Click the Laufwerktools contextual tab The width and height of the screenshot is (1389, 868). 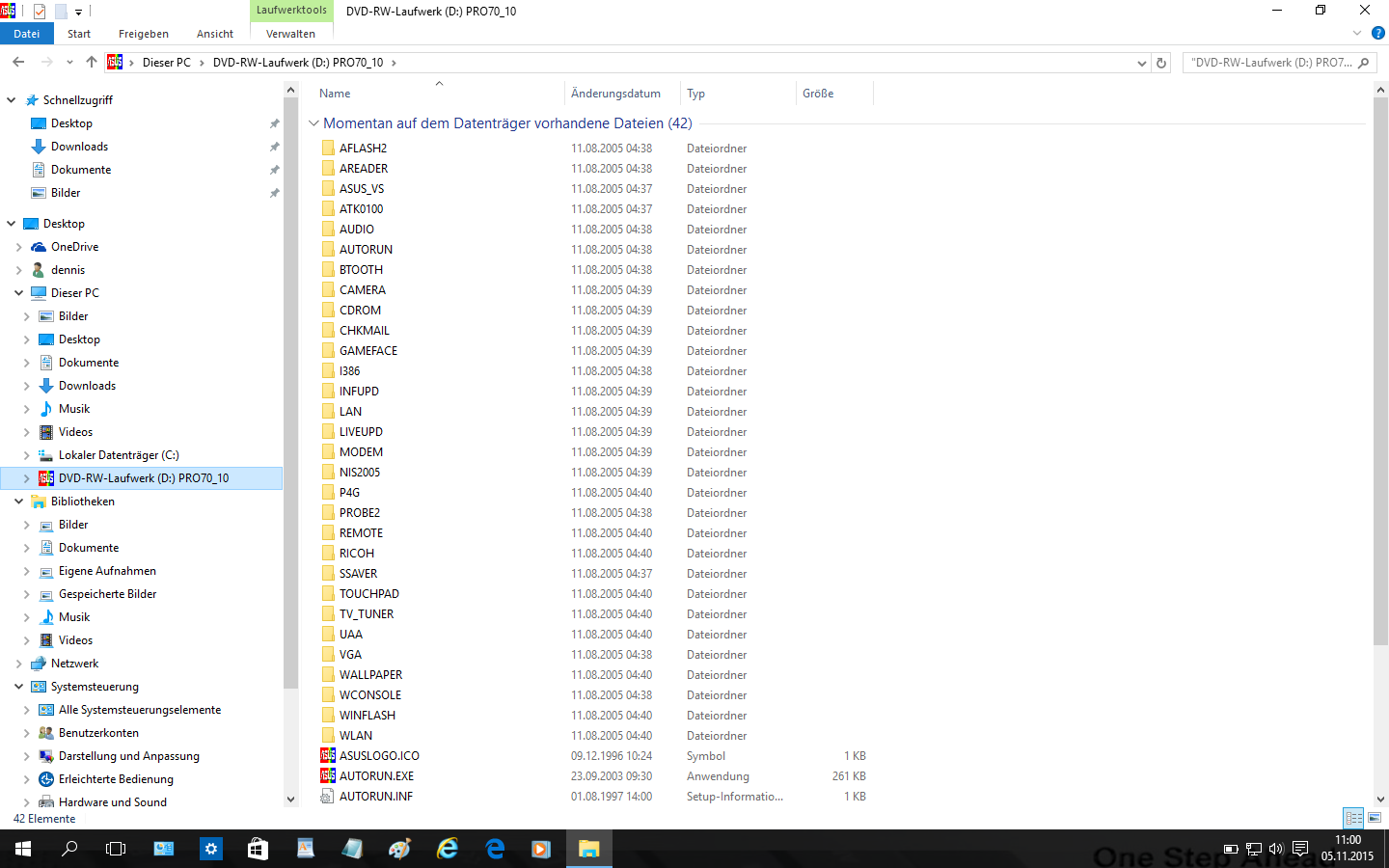coord(291,11)
